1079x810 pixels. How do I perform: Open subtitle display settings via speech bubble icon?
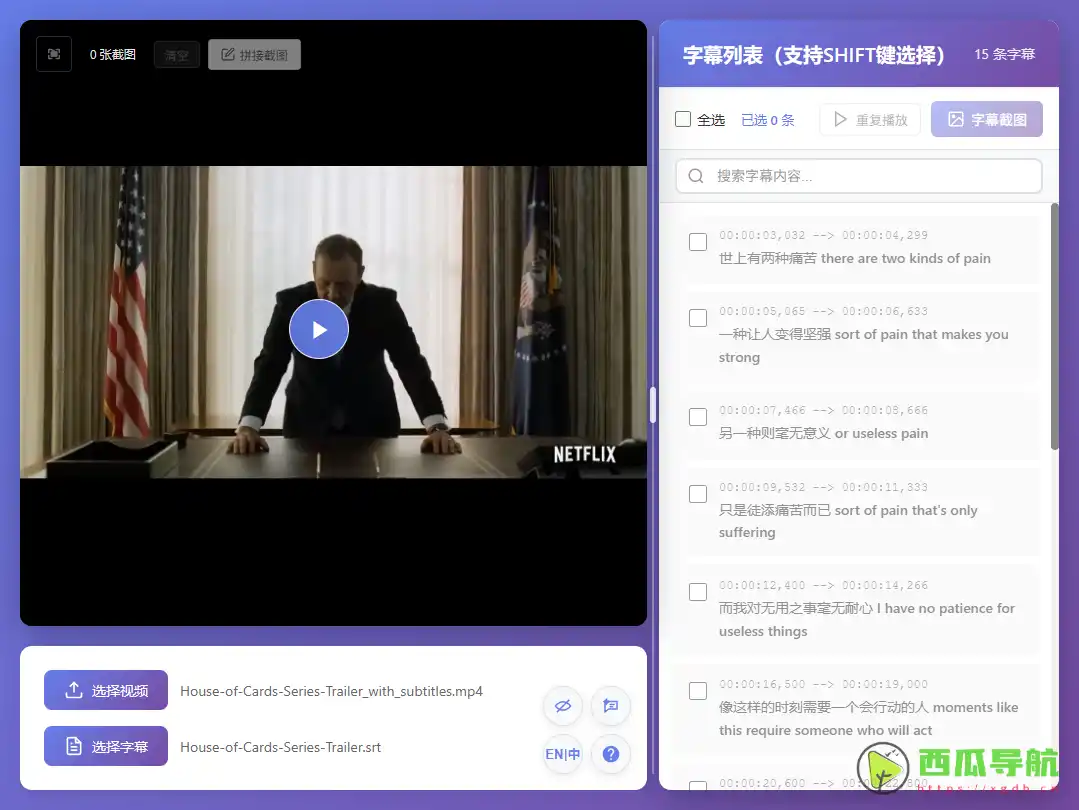point(610,706)
